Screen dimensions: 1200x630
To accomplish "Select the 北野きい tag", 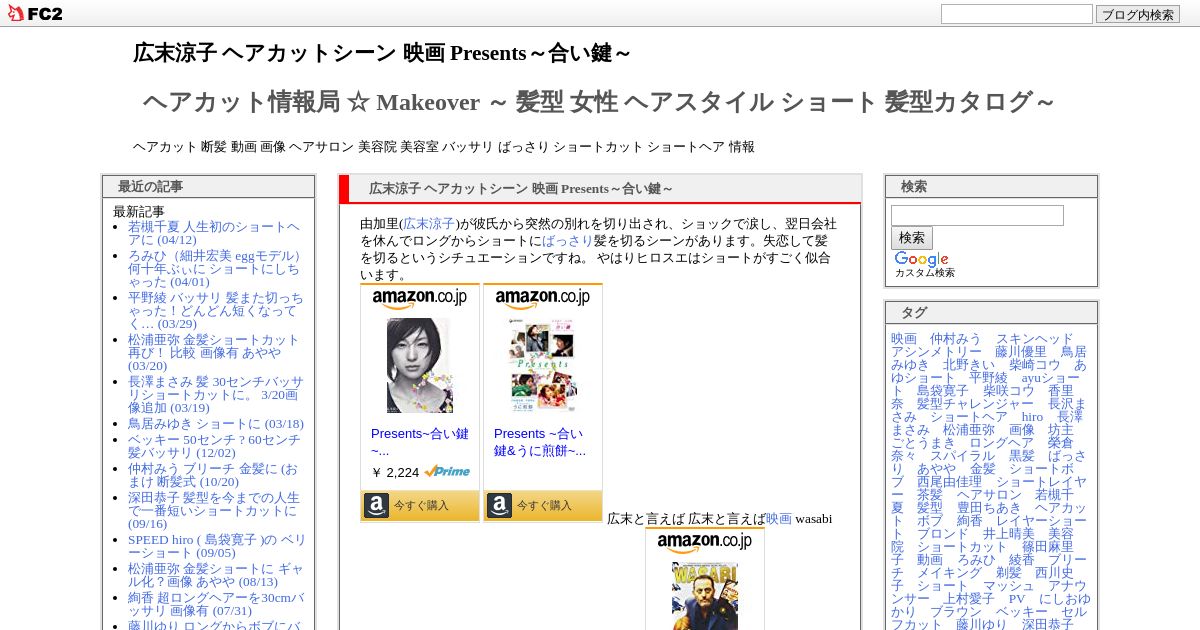I will coord(969,365).
